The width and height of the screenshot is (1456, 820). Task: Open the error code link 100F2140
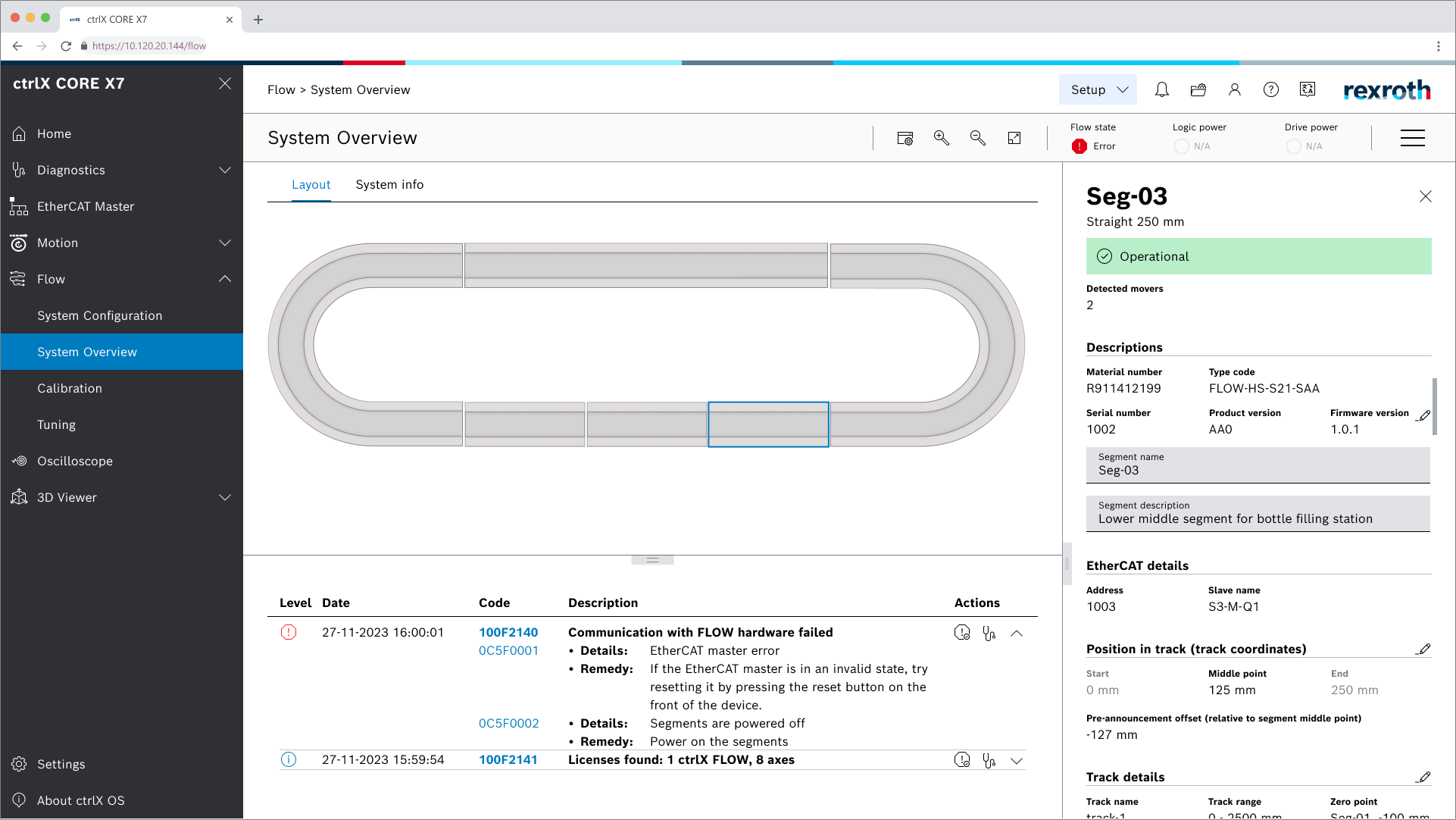(x=508, y=632)
